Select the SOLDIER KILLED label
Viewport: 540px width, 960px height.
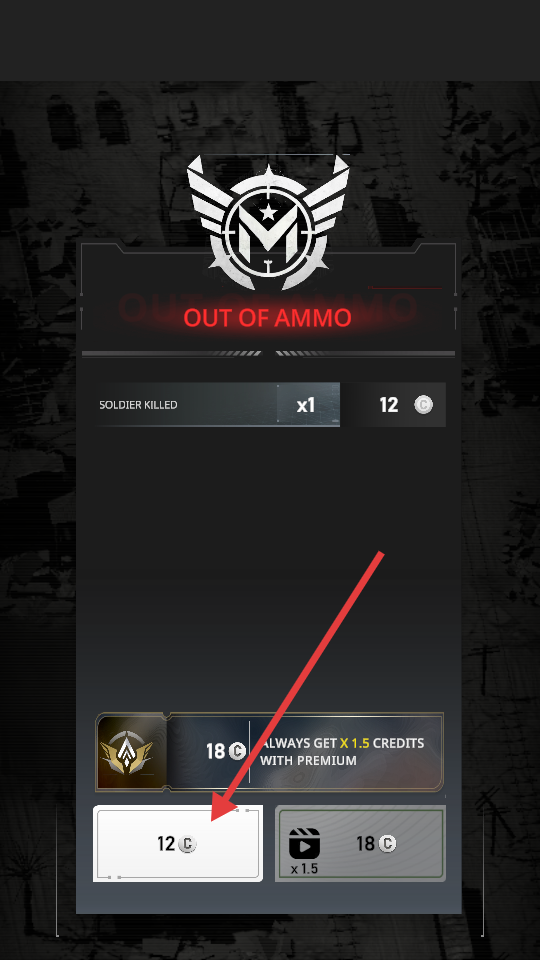[x=138, y=405]
